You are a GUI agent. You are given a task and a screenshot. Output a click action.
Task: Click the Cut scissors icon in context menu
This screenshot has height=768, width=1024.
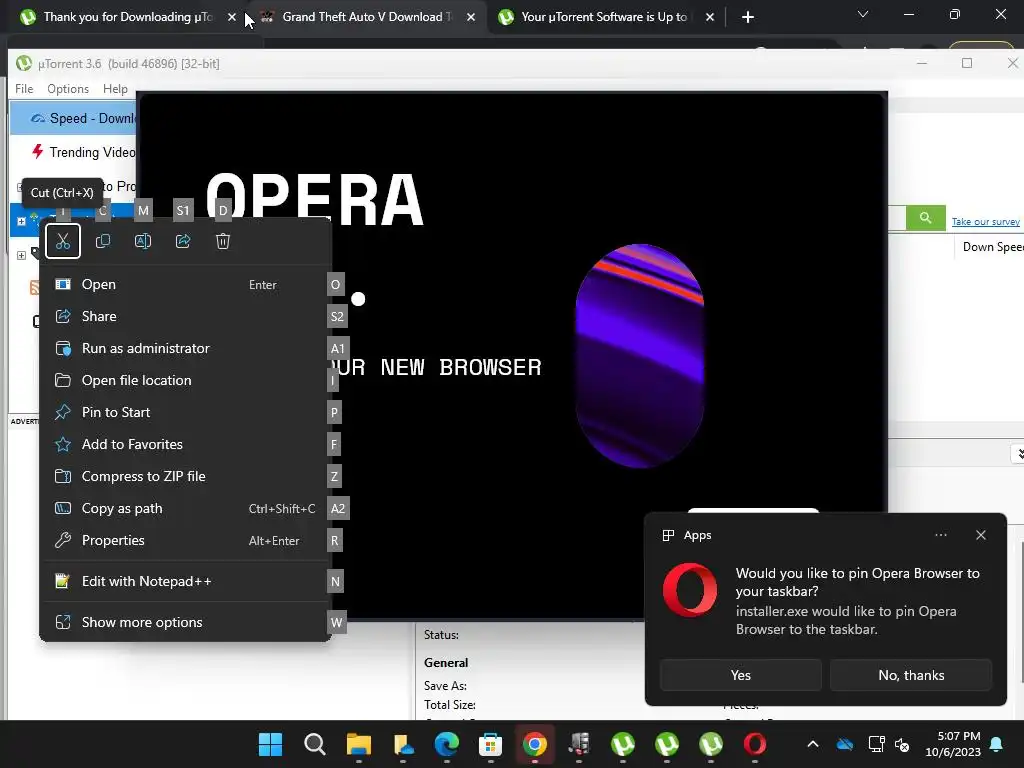tap(63, 241)
